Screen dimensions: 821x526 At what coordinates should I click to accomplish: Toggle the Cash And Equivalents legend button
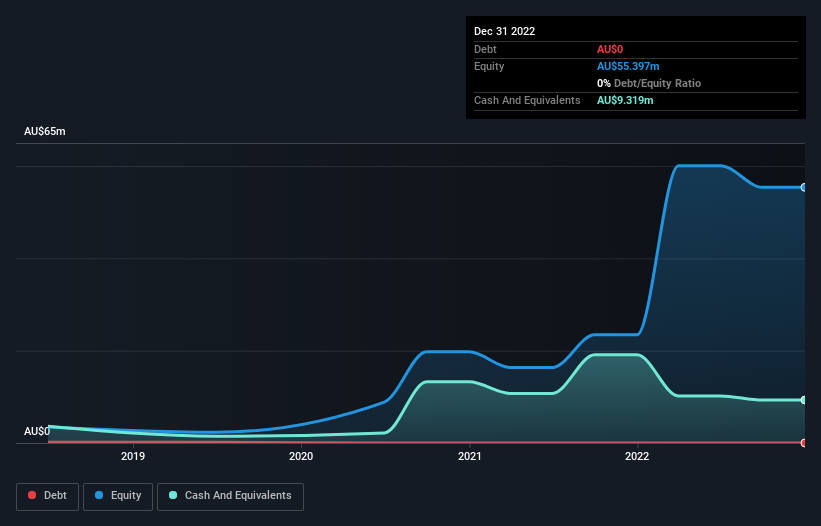point(230,496)
